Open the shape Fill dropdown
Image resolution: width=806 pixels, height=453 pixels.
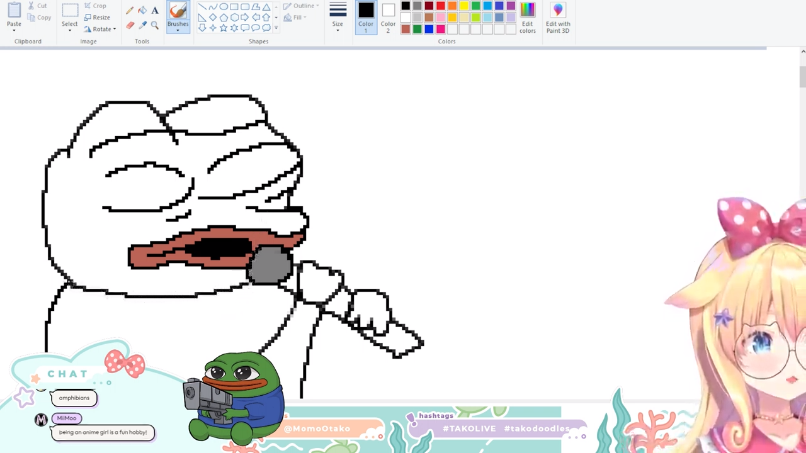[295, 17]
